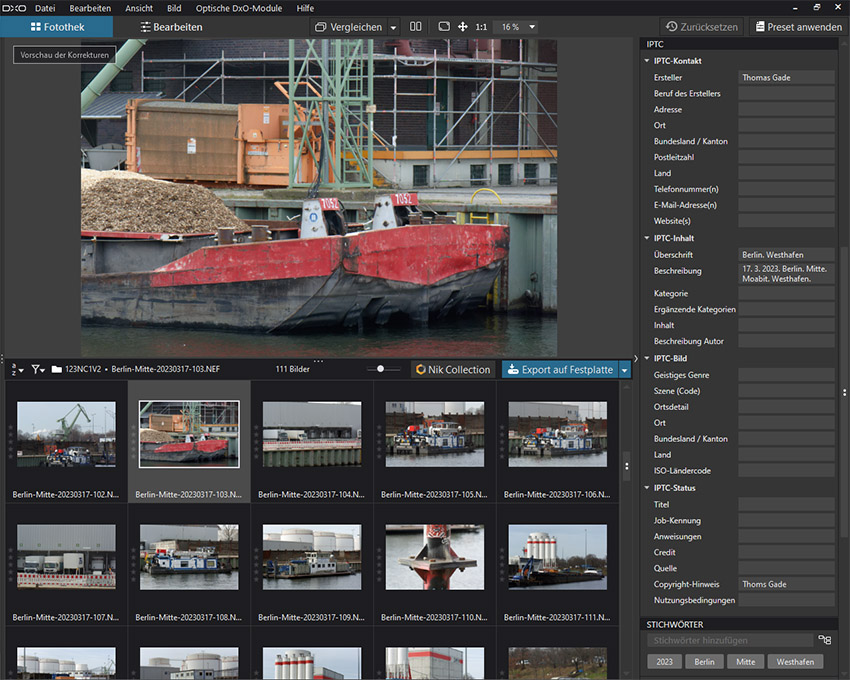
Task: Click the Westhafen keyword tag
Action: click(x=795, y=662)
